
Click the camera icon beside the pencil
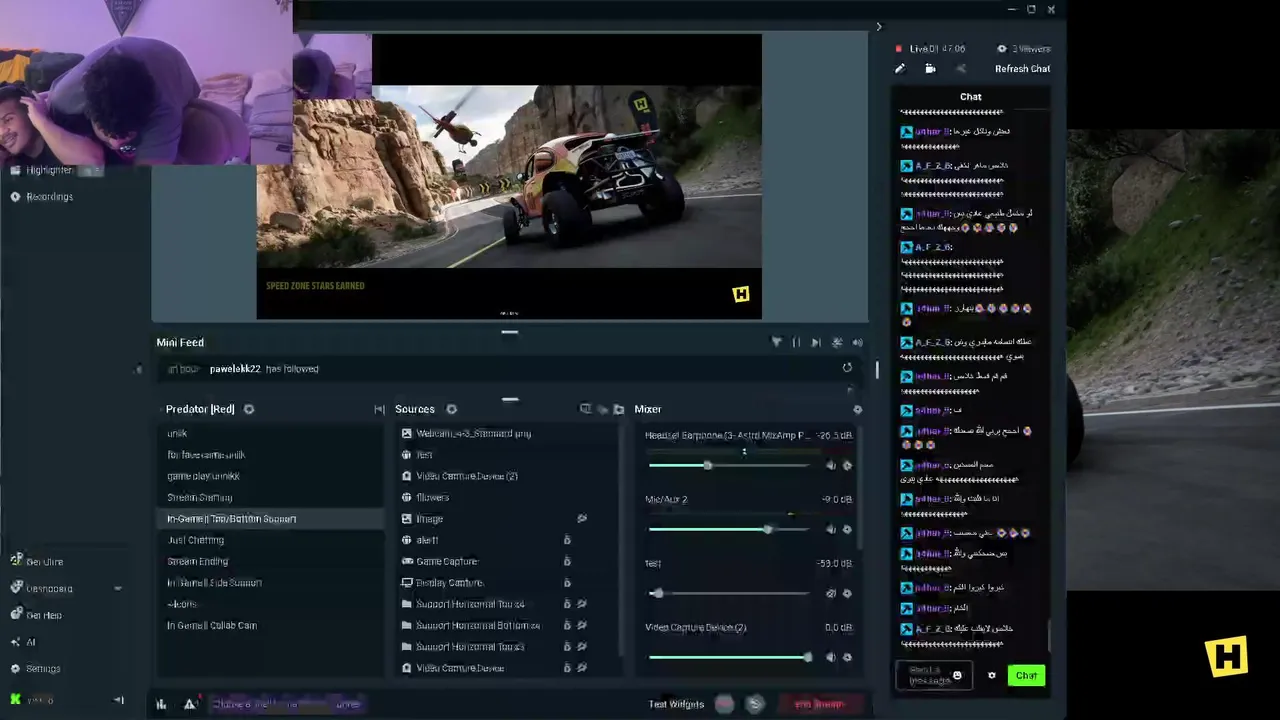coord(930,69)
